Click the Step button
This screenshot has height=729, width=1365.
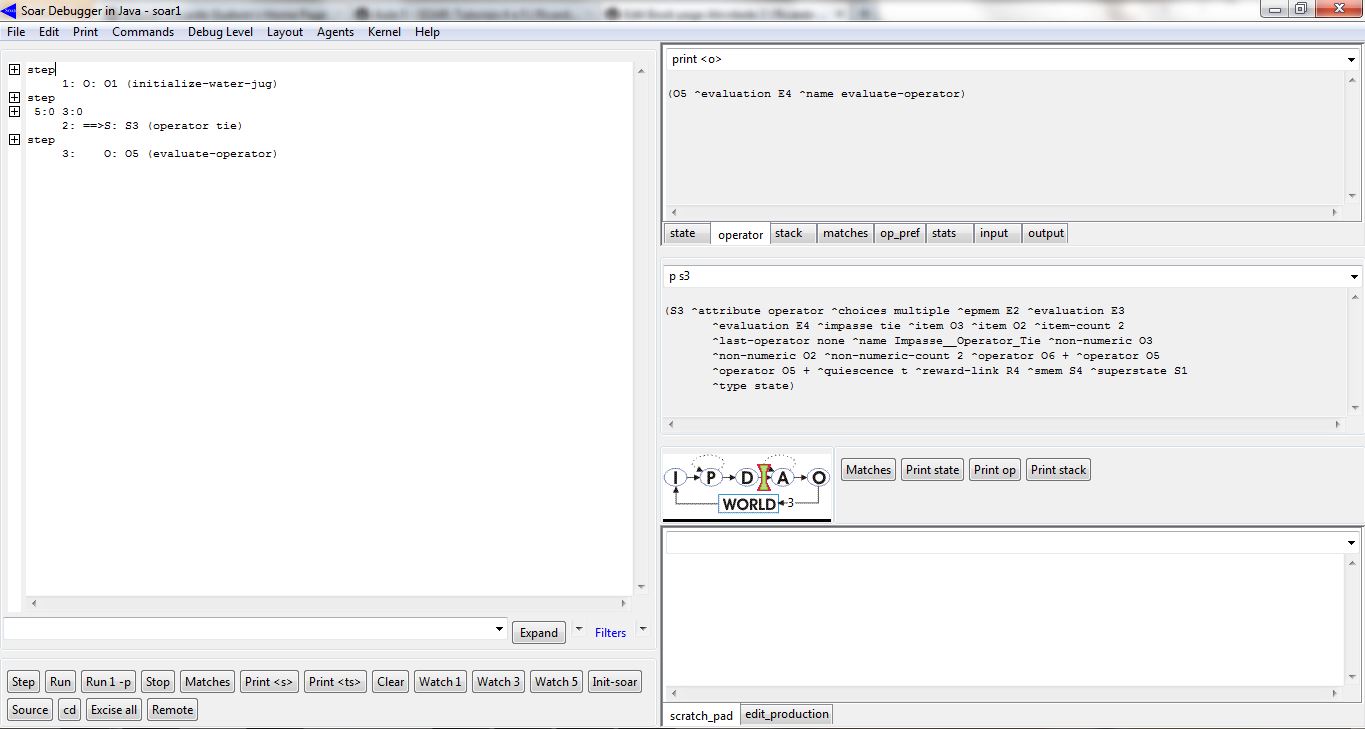pyautogui.click(x=23, y=682)
